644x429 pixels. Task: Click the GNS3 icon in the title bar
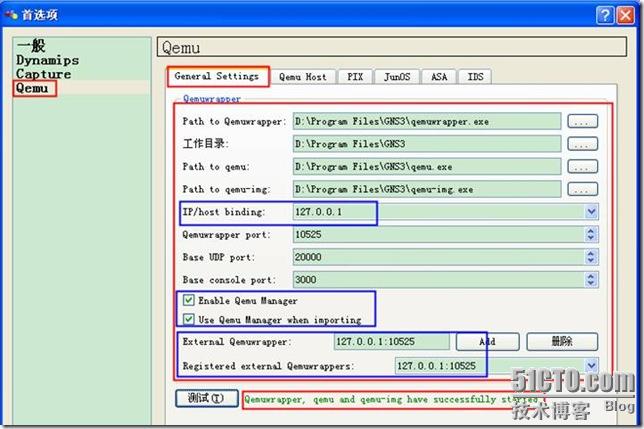coord(11,15)
